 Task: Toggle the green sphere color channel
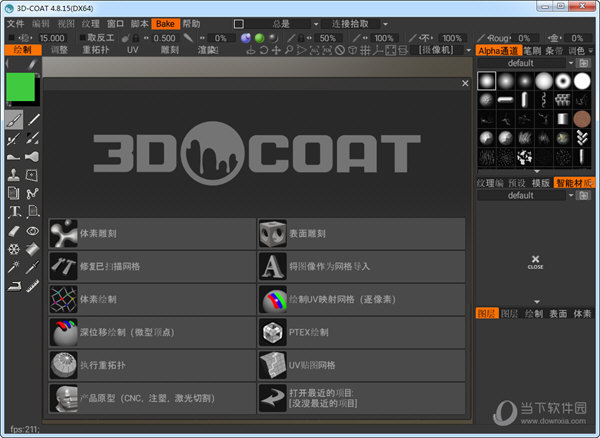coord(259,38)
